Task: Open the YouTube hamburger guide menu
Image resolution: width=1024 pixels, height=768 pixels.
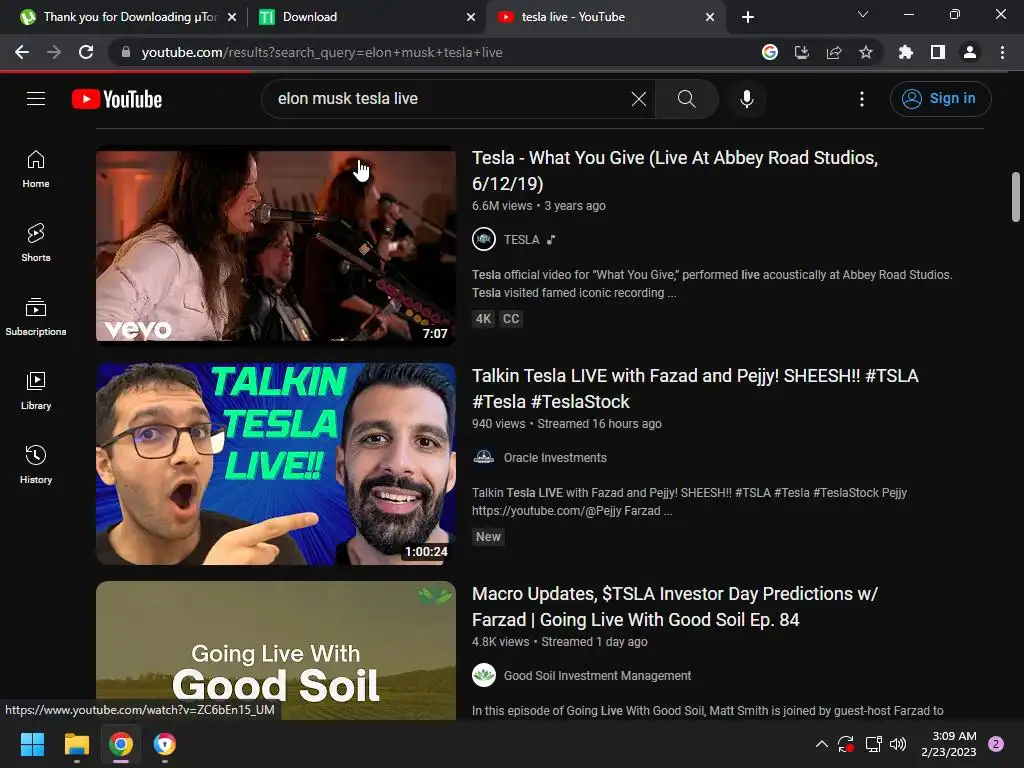Action: [36, 99]
